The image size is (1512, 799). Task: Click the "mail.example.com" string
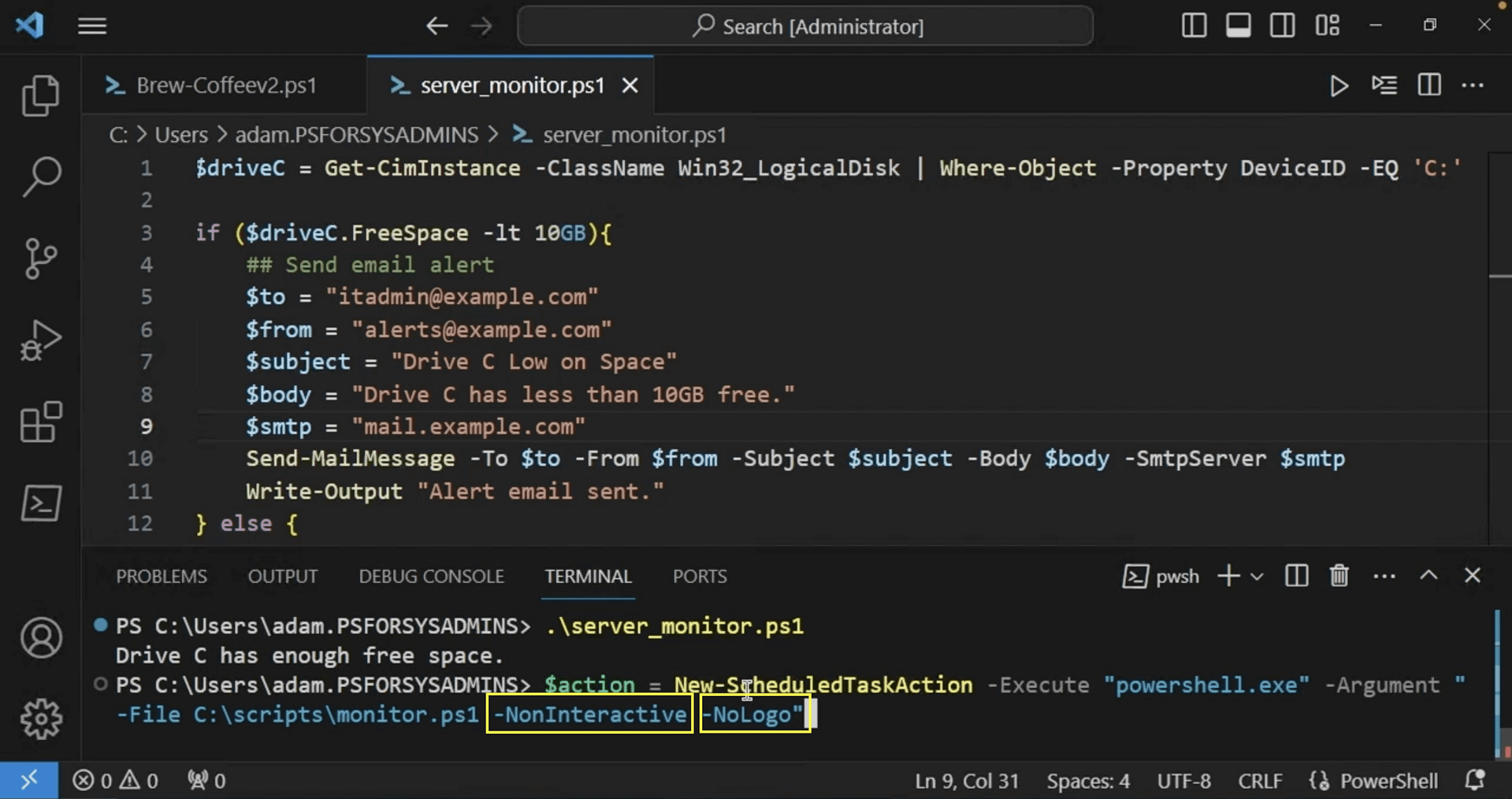[x=469, y=426]
